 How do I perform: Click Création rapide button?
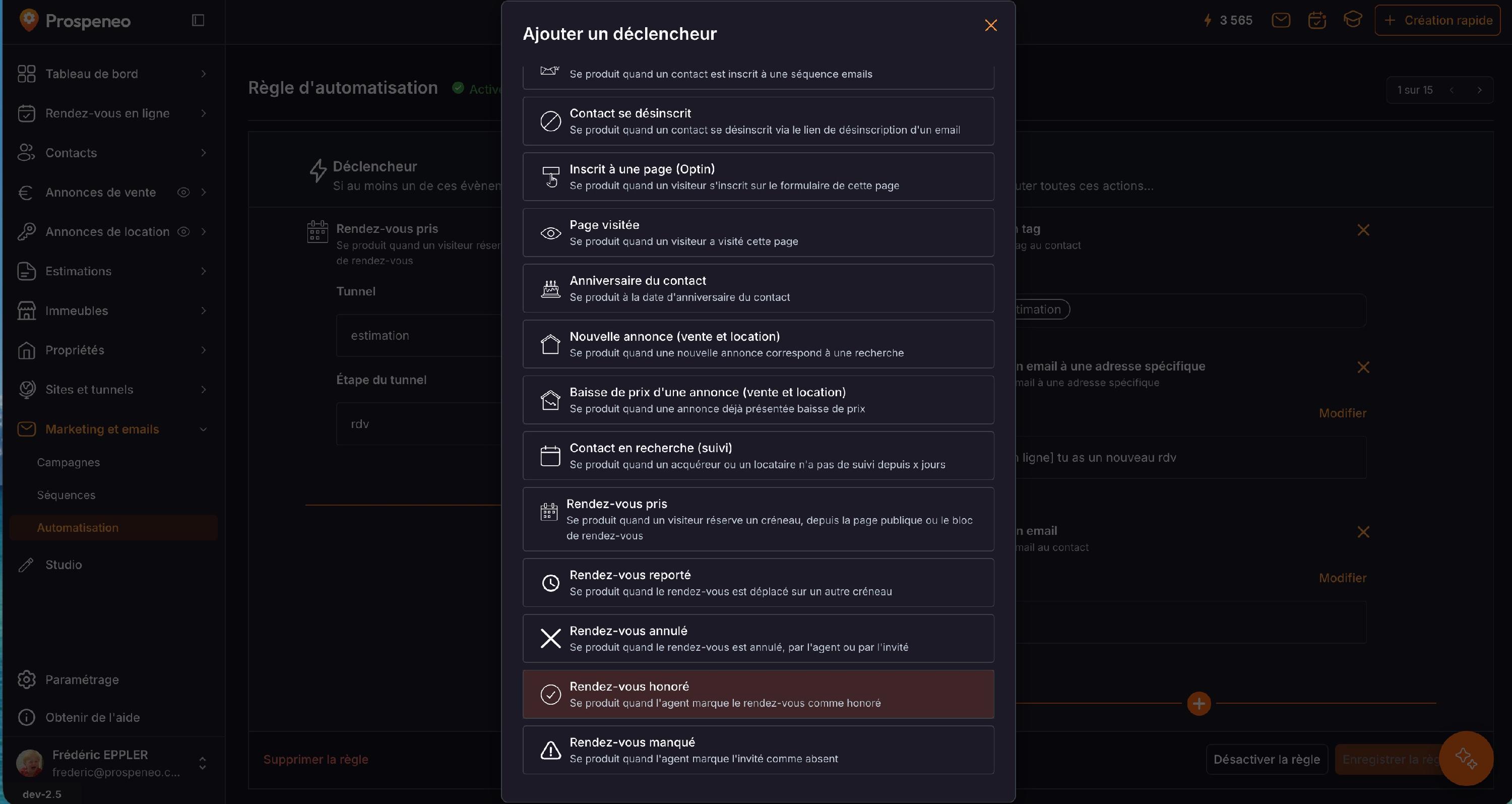point(1437,21)
